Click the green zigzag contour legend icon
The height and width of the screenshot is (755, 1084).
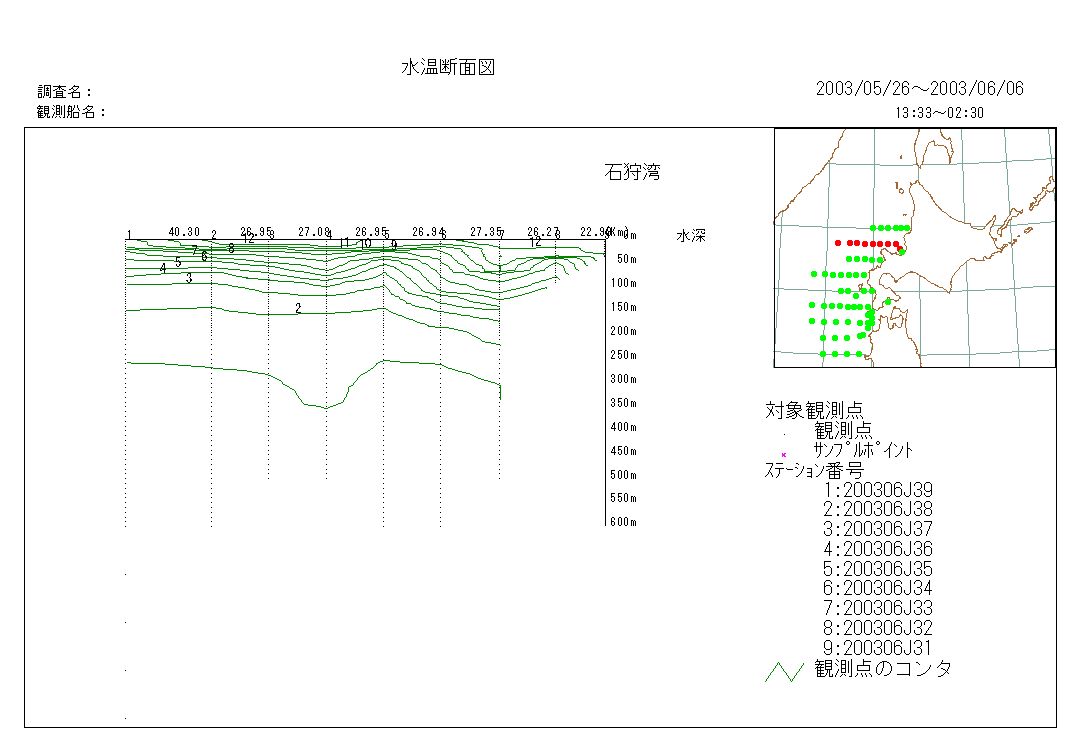click(784, 672)
